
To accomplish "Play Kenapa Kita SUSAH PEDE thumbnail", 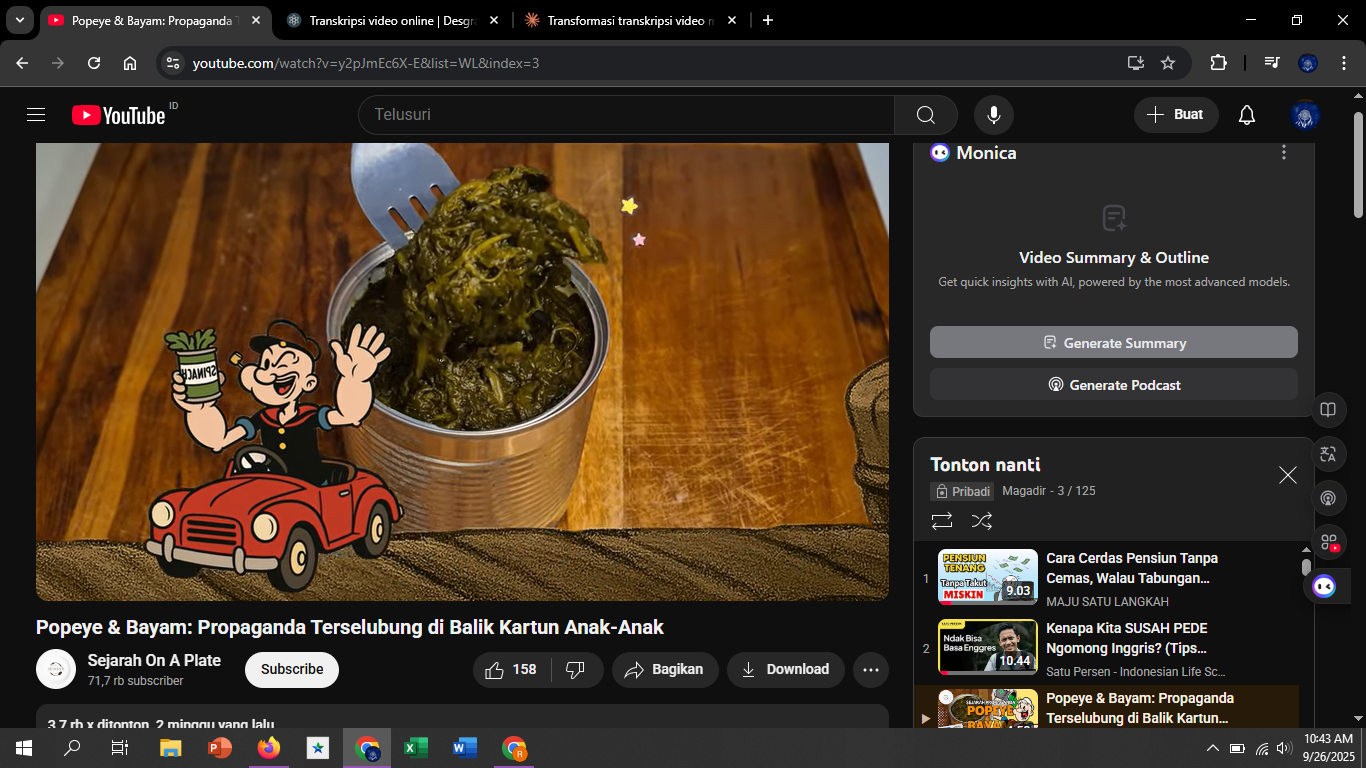I will click(x=987, y=647).
